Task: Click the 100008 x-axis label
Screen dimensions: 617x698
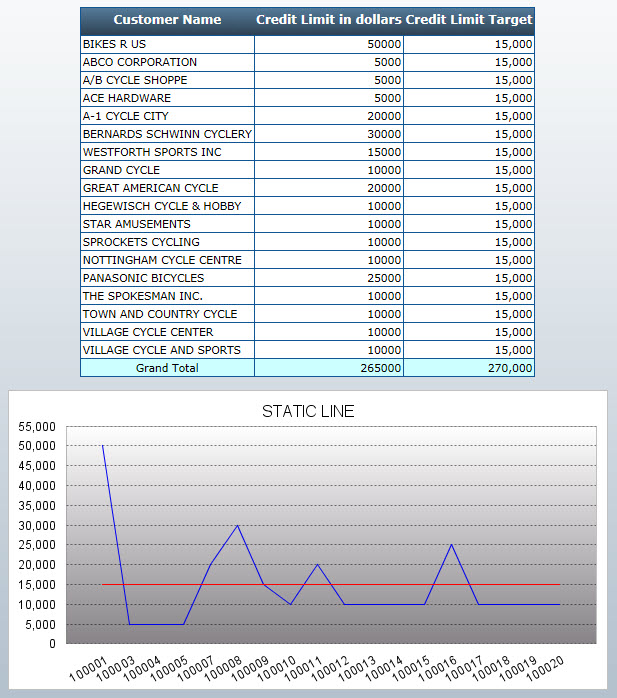Action: pyautogui.click(x=223, y=669)
